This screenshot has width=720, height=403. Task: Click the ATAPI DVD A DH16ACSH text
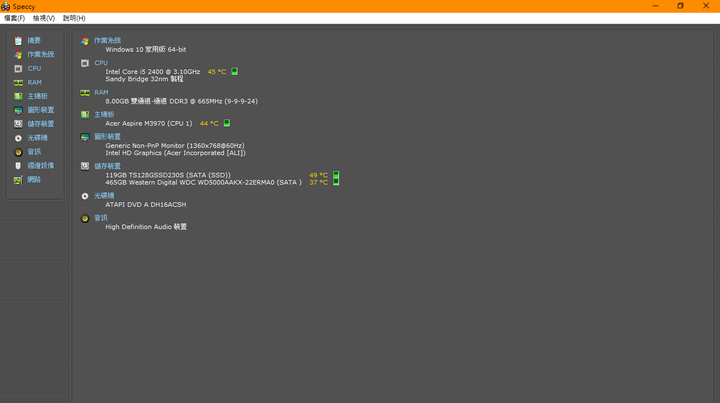(146, 205)
